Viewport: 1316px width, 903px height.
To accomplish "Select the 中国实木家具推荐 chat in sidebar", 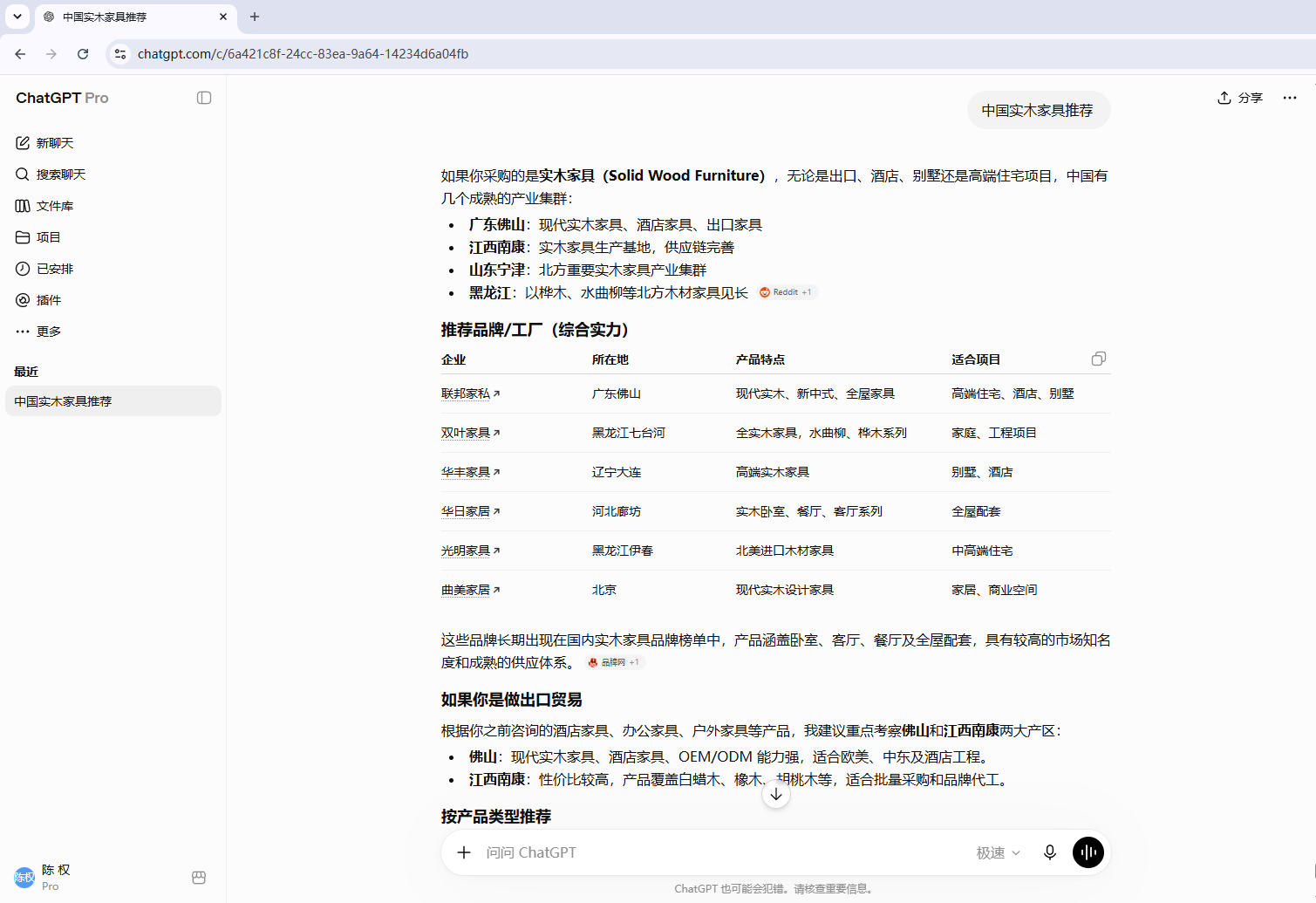I will click(113, 401).
